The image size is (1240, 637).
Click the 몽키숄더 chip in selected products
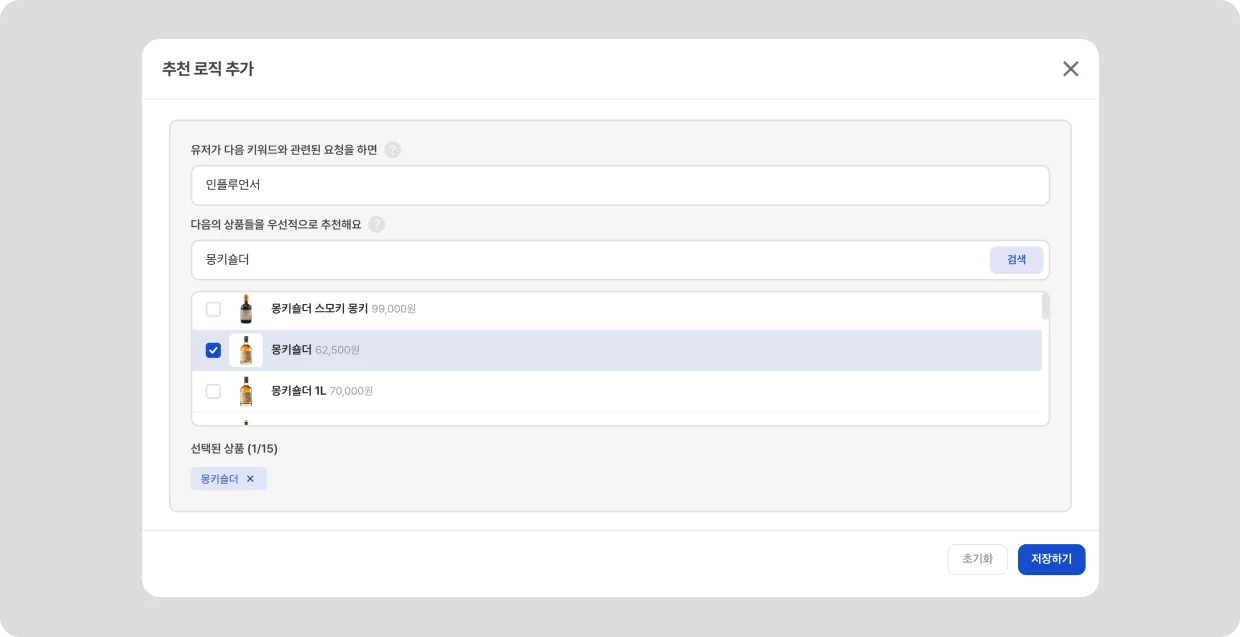click(220, 479)
